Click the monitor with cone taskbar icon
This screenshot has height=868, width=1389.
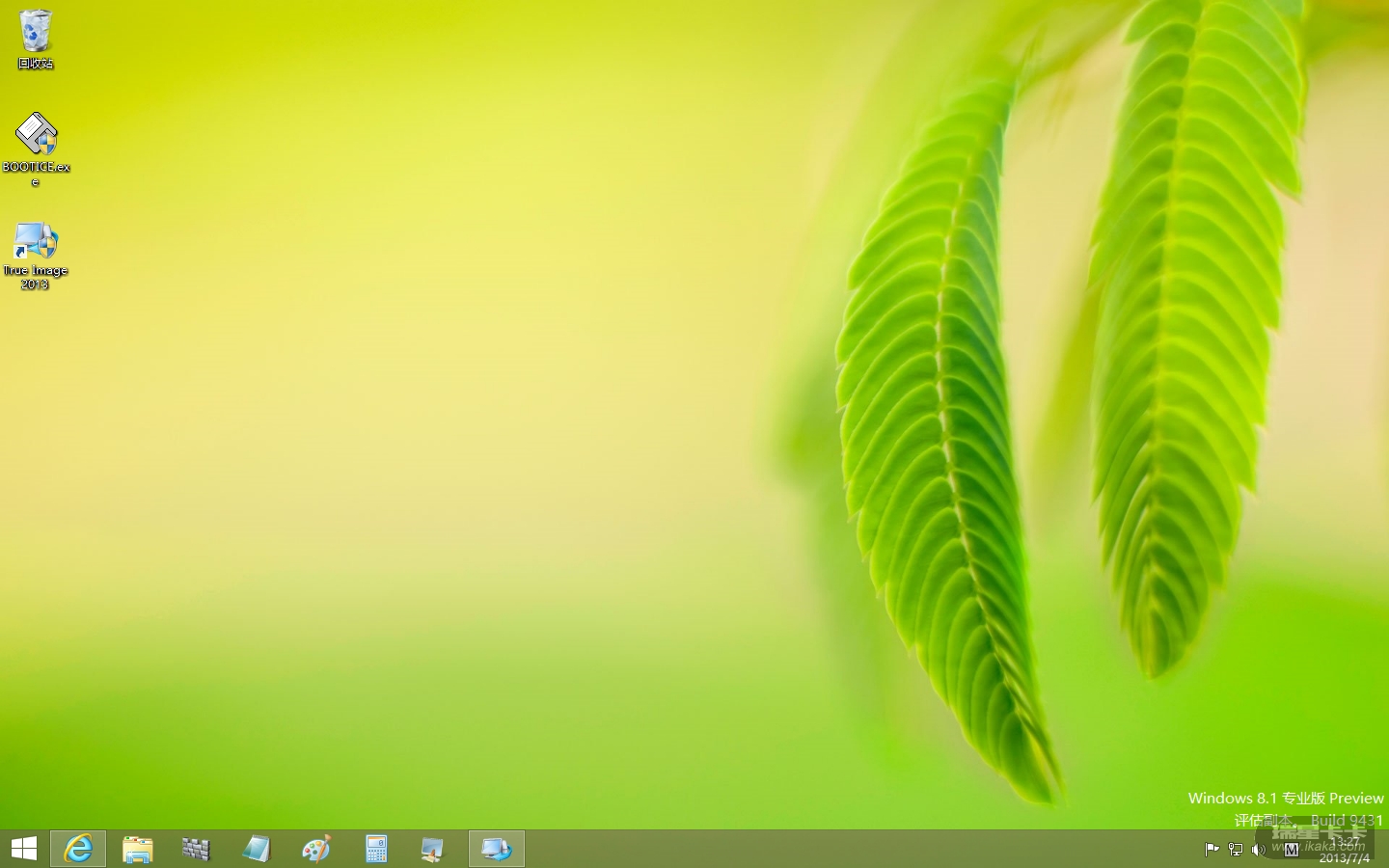pyautogui.click(x=433, y=849)
